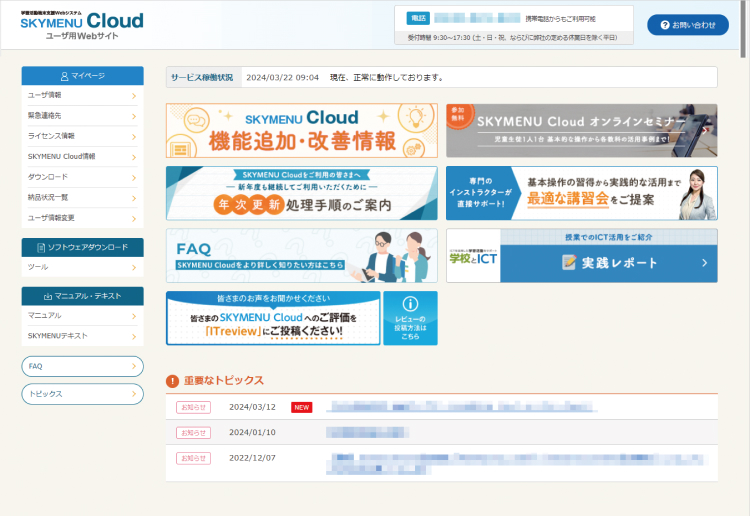Open the 2024/03/12 topic link
The width and height of the screenshot is (750, 516).
click(462, 407)
